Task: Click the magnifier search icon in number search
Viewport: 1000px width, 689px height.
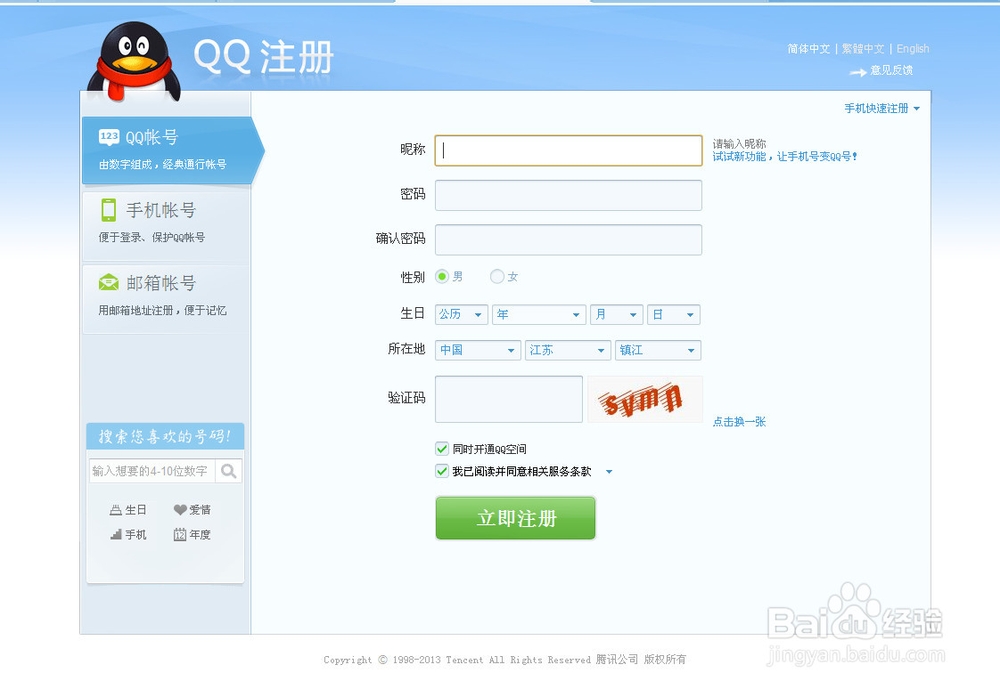Action: pos(228,471)
